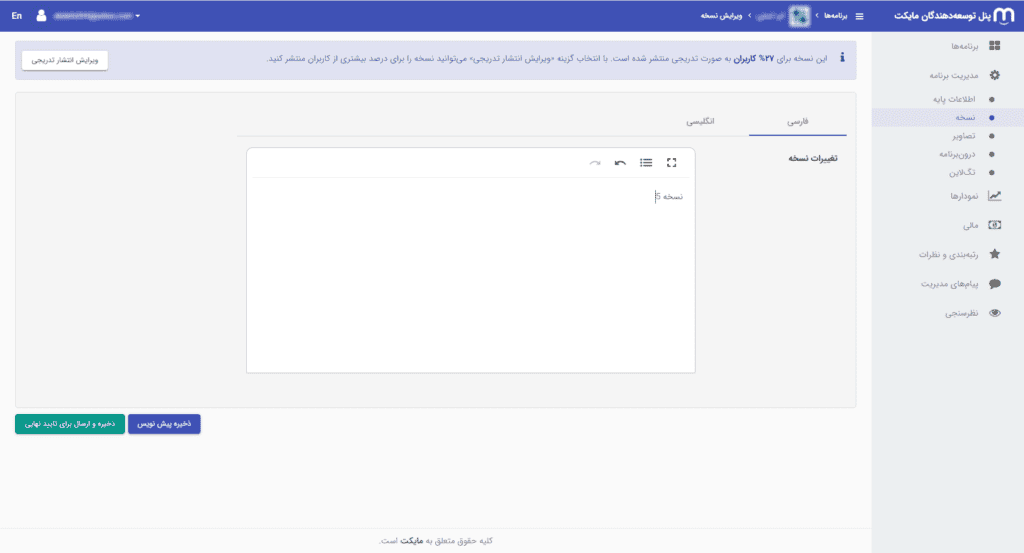Redo the edit in the editor toolbar
The height and width of the screenshot is (553, 1024).
click(594, 163)
